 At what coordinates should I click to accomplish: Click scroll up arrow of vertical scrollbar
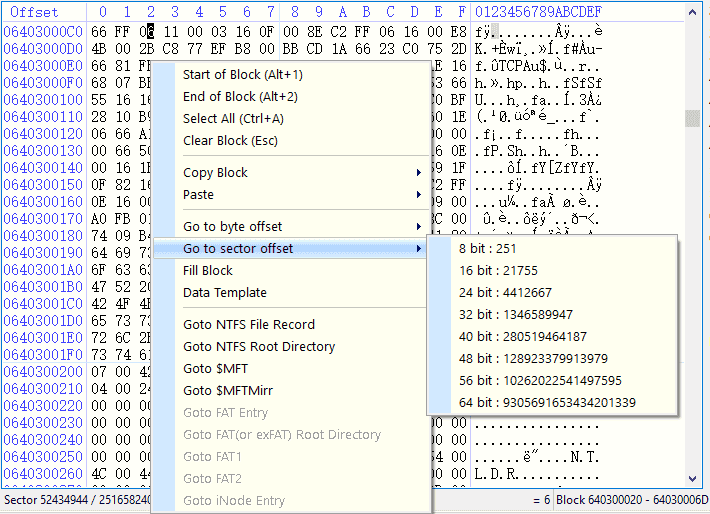click(692, 12)
